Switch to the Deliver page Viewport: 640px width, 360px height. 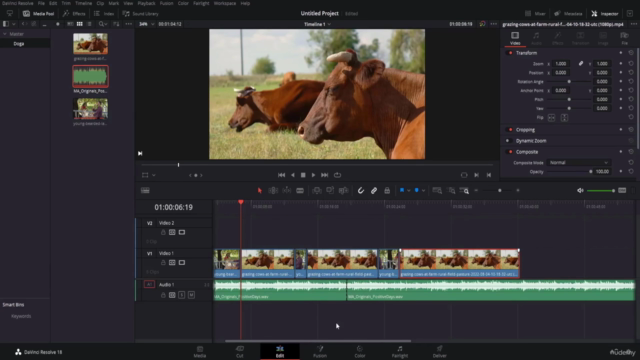pos(439,351)
